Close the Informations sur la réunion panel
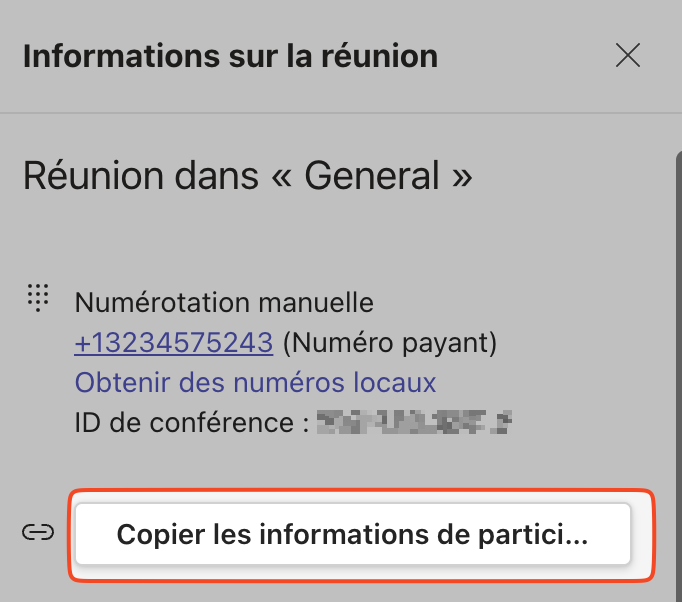Image resolution: width=682 pixels, height=602 pixels. (628, 55)
